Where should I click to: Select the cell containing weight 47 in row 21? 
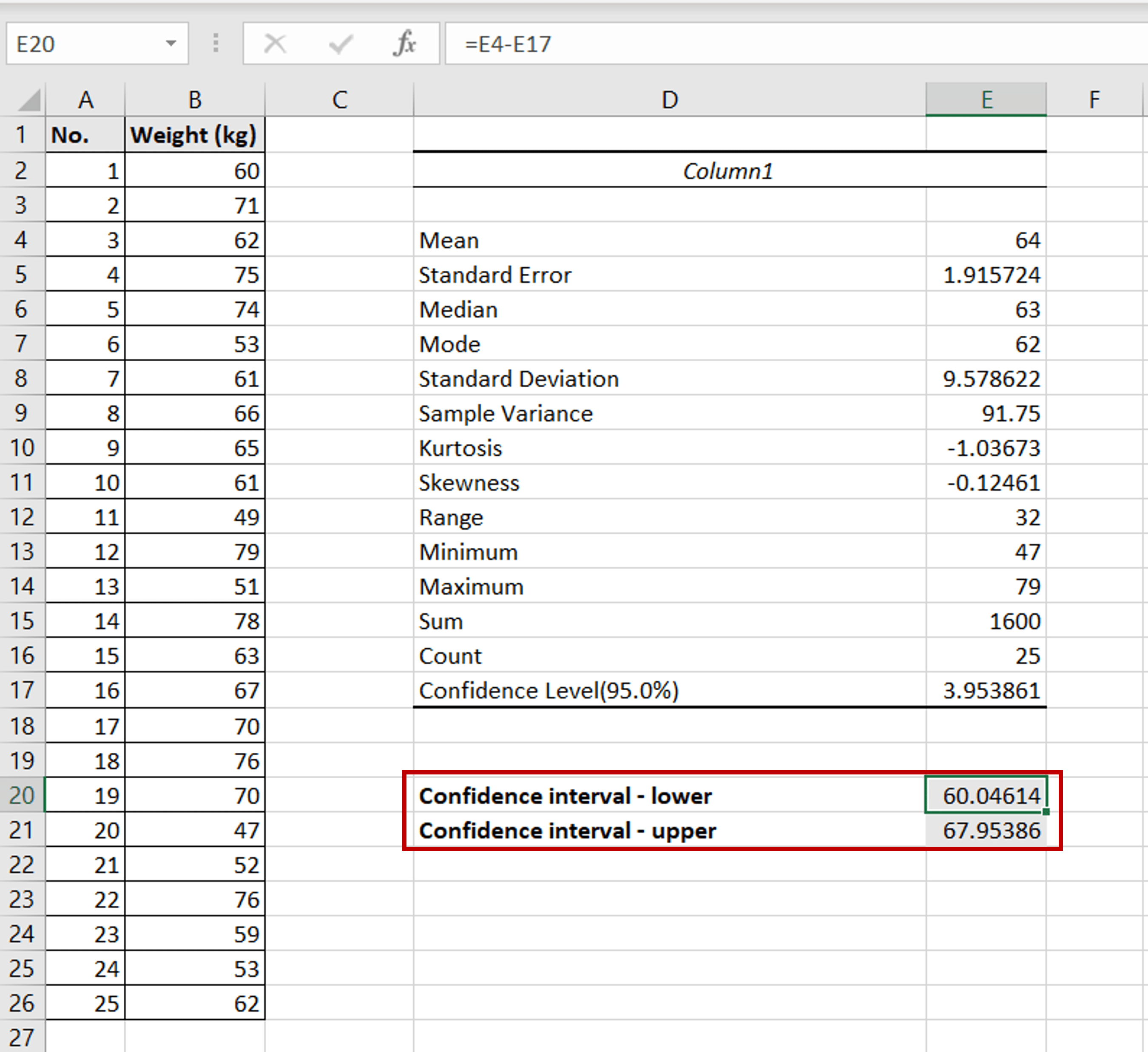pyautogui.click(x=194, y=830)
